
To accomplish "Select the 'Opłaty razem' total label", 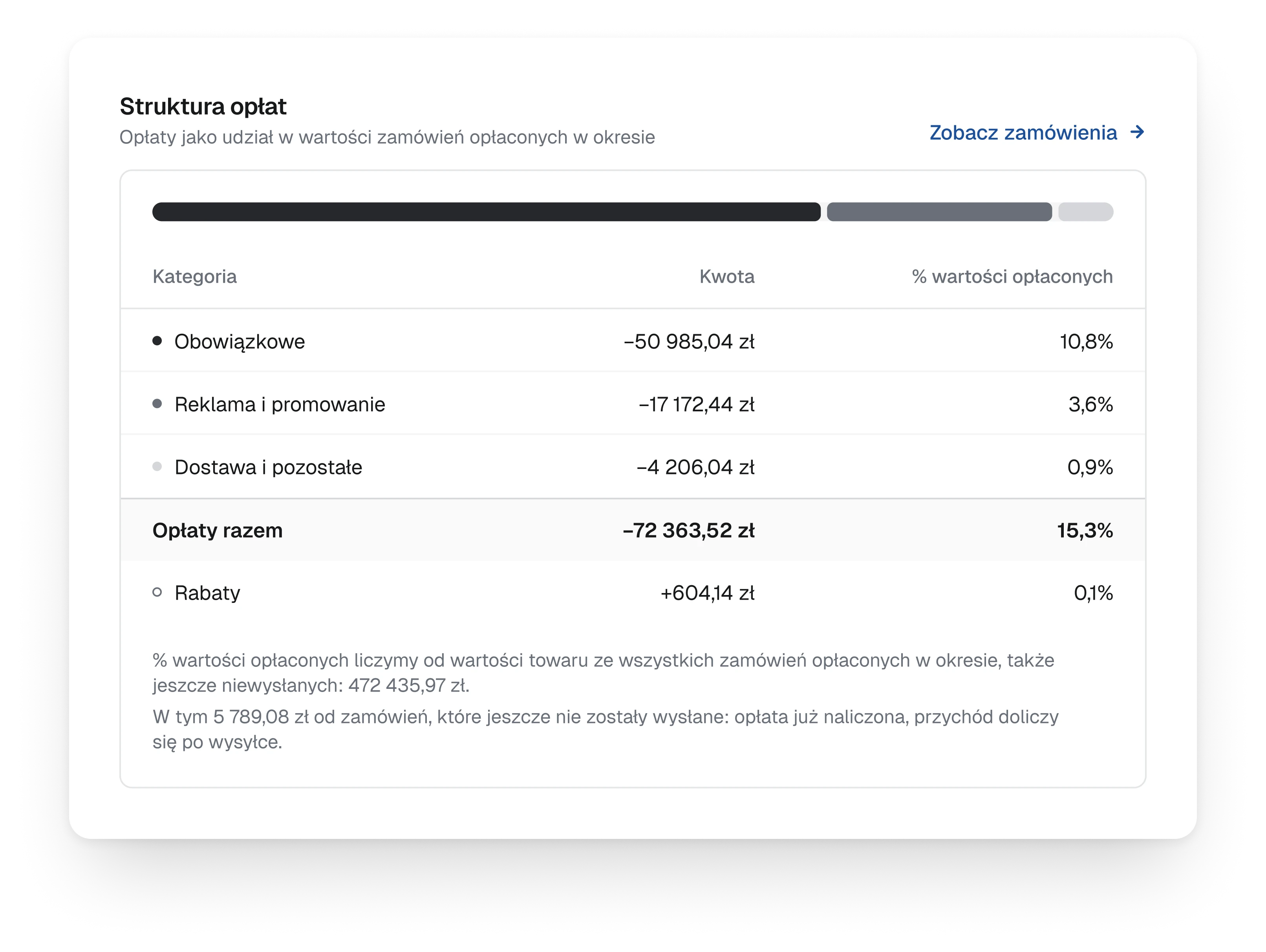I will 218,531.
